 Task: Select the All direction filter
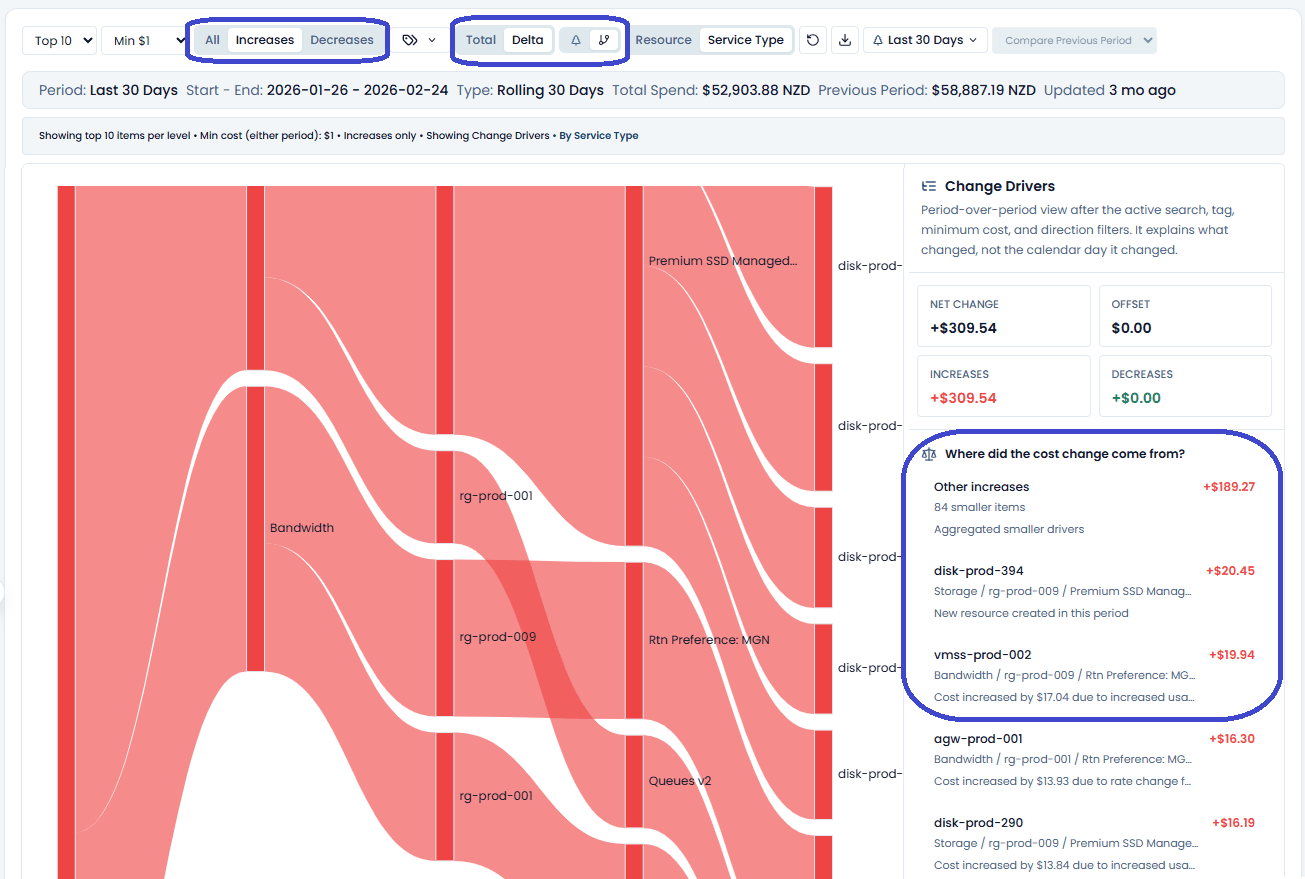(x=212, y=40)
